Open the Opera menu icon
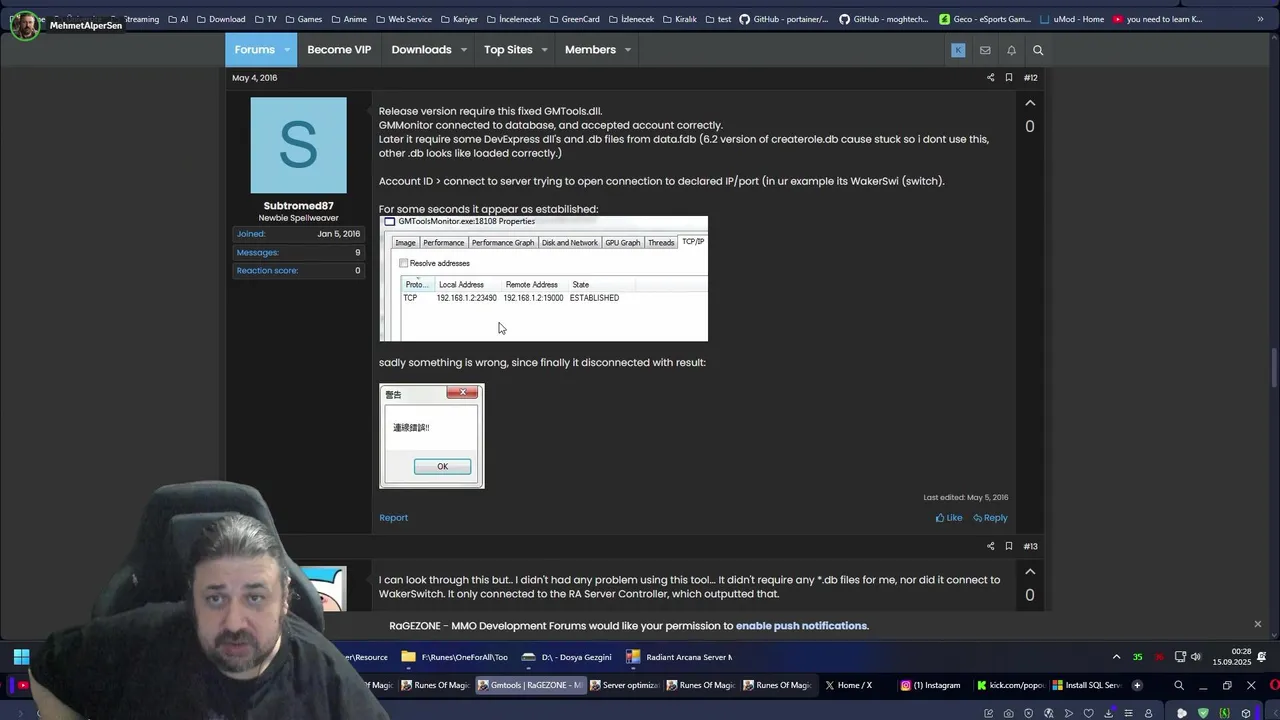The height and width of the screenshot is (720, 1280). coord(1276,685)
